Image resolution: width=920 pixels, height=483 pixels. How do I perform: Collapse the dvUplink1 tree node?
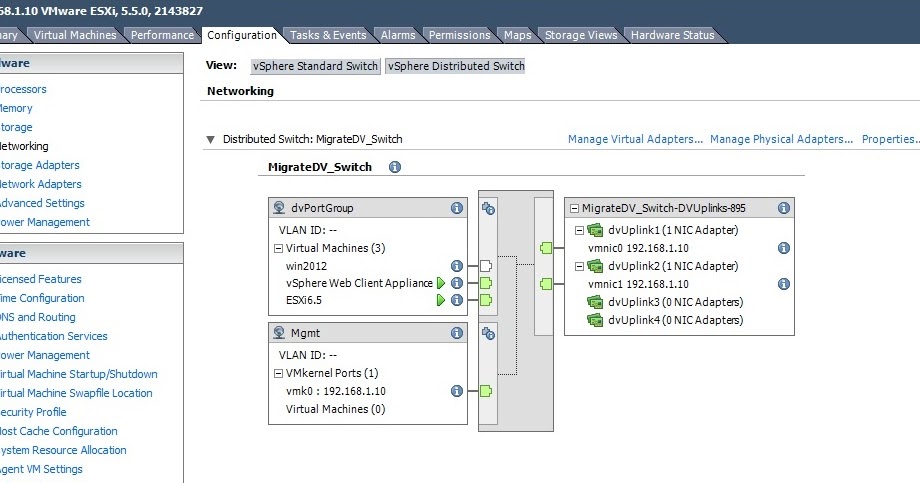click(x=579, y=230)
